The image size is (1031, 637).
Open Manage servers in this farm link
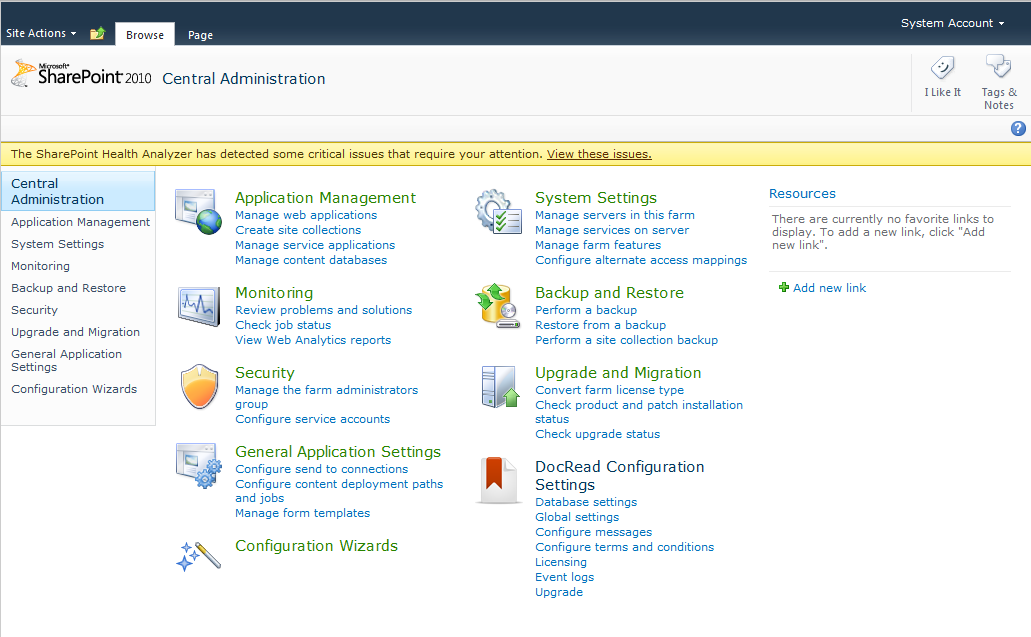tap(615, 215)
